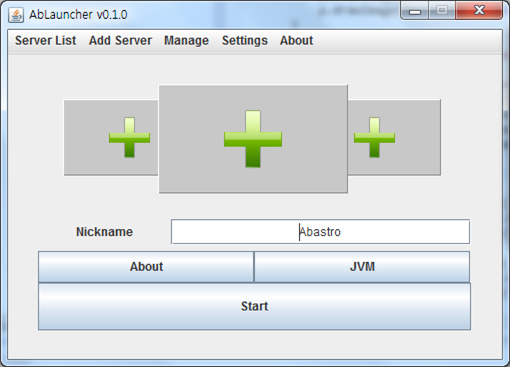Screen dimensions: 510x370
Task: Open the Server List menu
Action: tap(46, 41)
